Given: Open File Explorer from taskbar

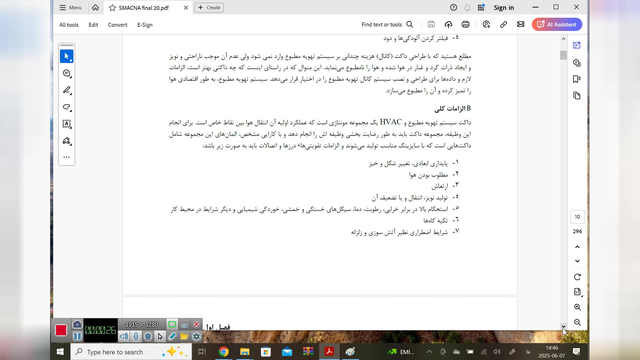Looking at the screenshot, I should [244, 352].
